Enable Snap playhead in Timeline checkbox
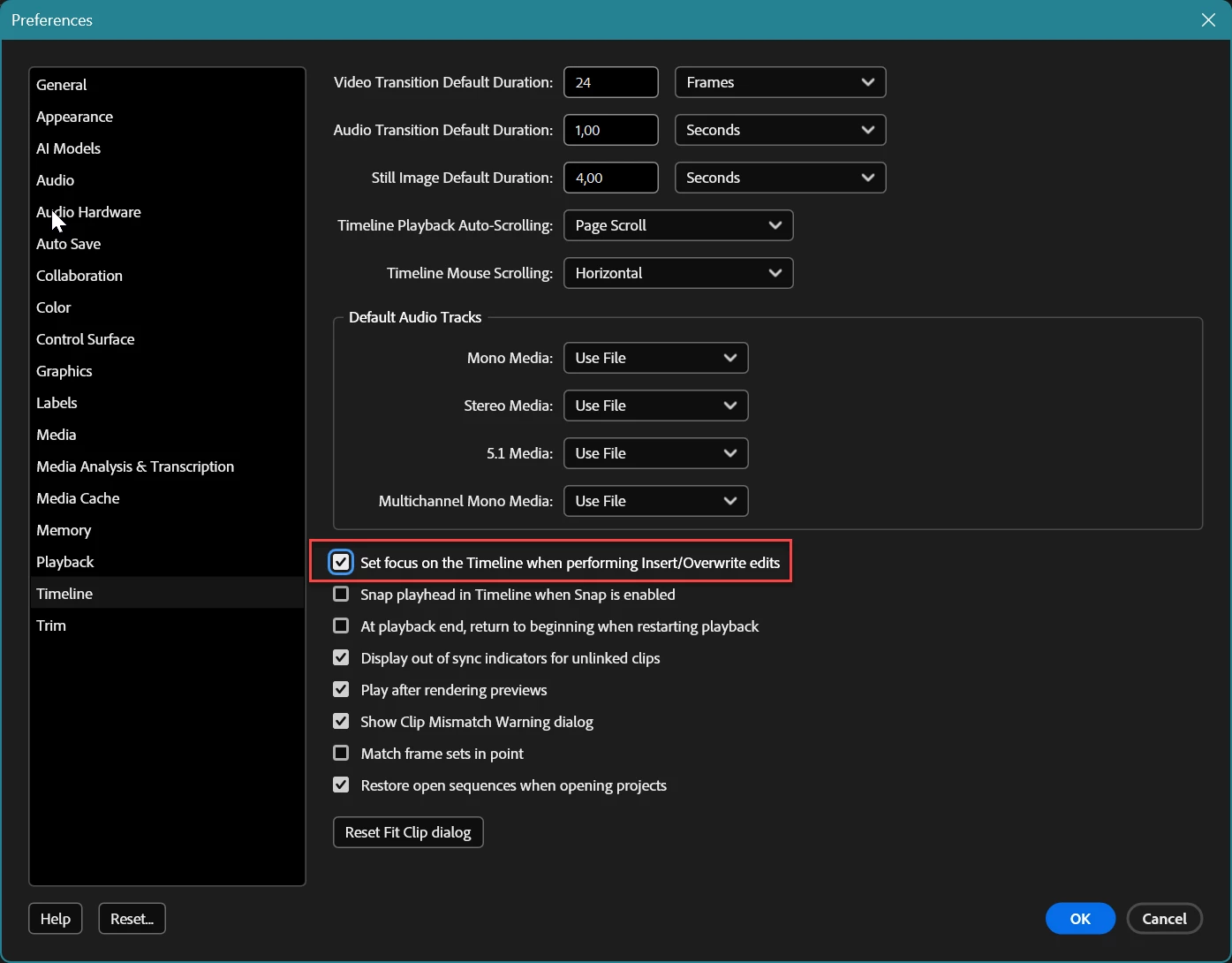Viewport: 1232px width, 963px height. [341, 595]
